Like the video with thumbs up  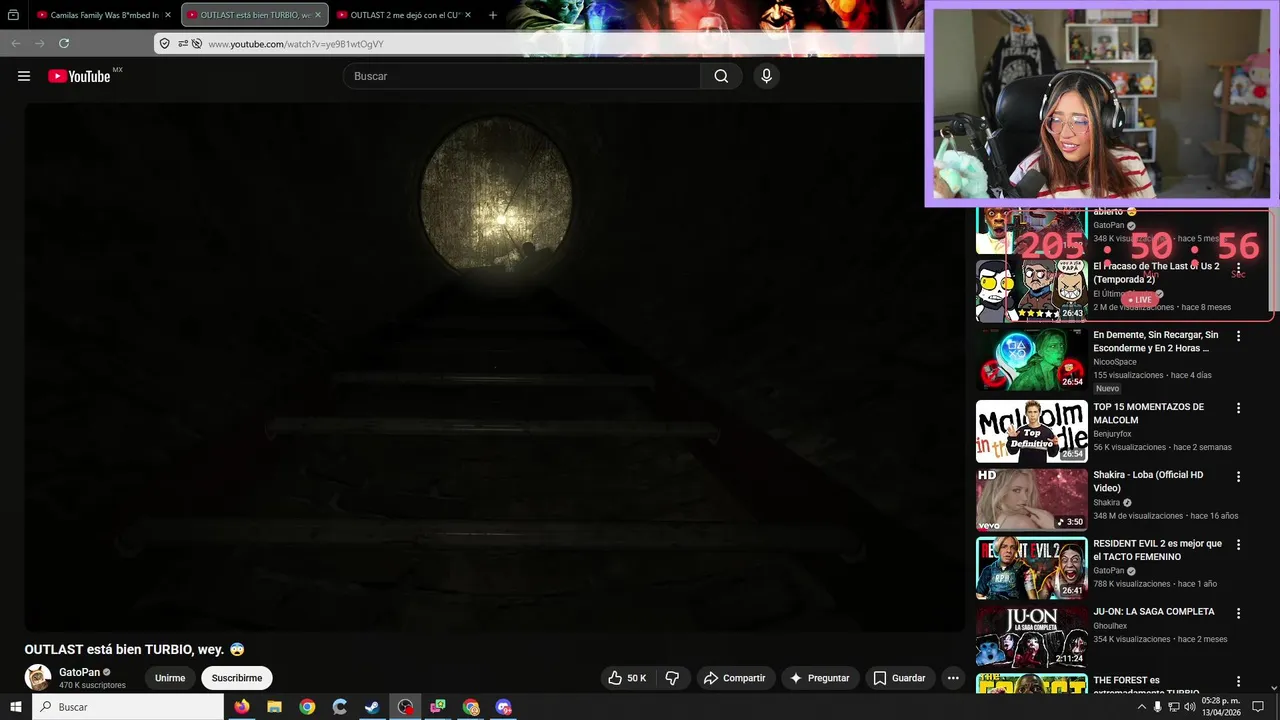tap(627, 678)
